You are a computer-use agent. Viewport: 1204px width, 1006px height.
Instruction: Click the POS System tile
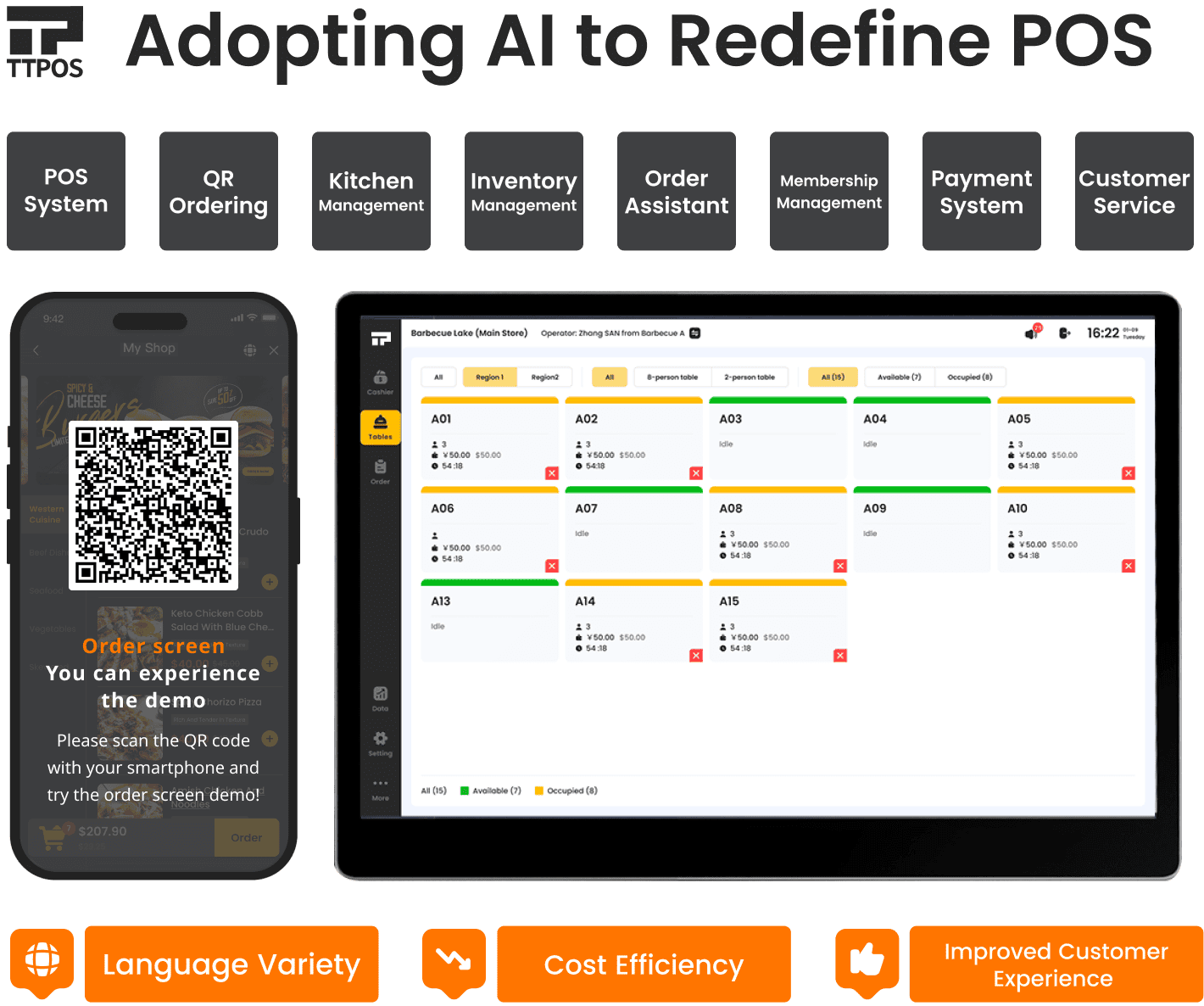pyautogui.click(x=66, y=191)
